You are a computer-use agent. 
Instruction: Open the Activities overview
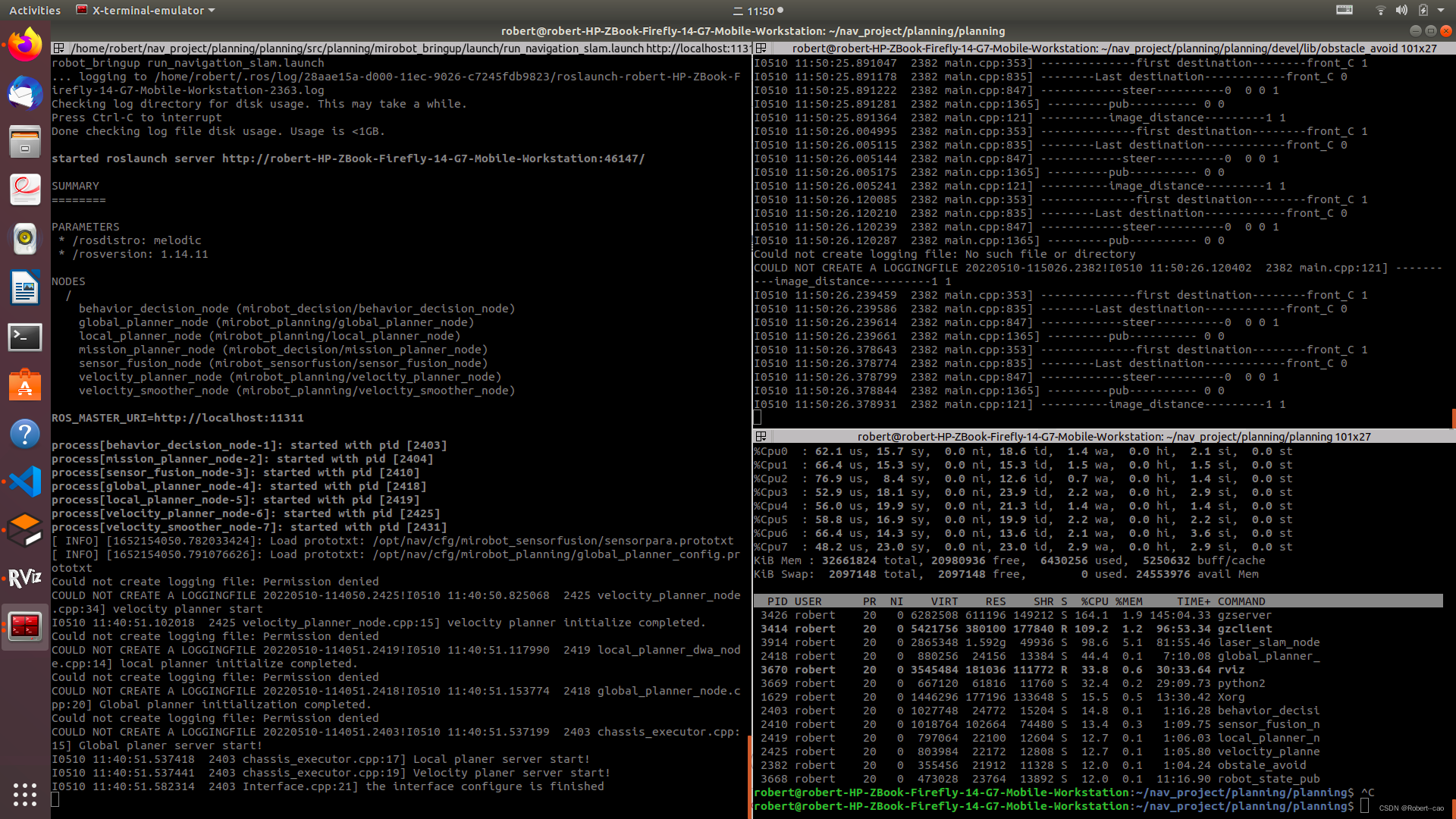35,10
